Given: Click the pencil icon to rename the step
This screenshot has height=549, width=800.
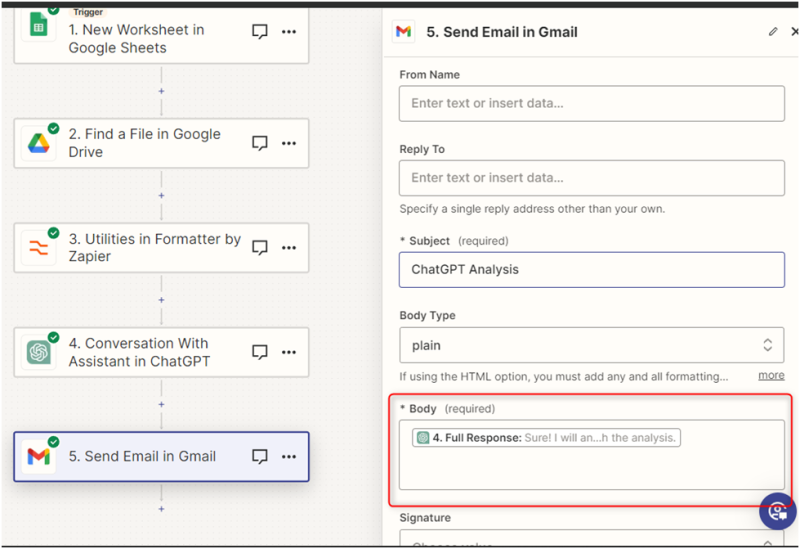Looking at the screenshot, I should pyautogui.click(x=773, y=32).
